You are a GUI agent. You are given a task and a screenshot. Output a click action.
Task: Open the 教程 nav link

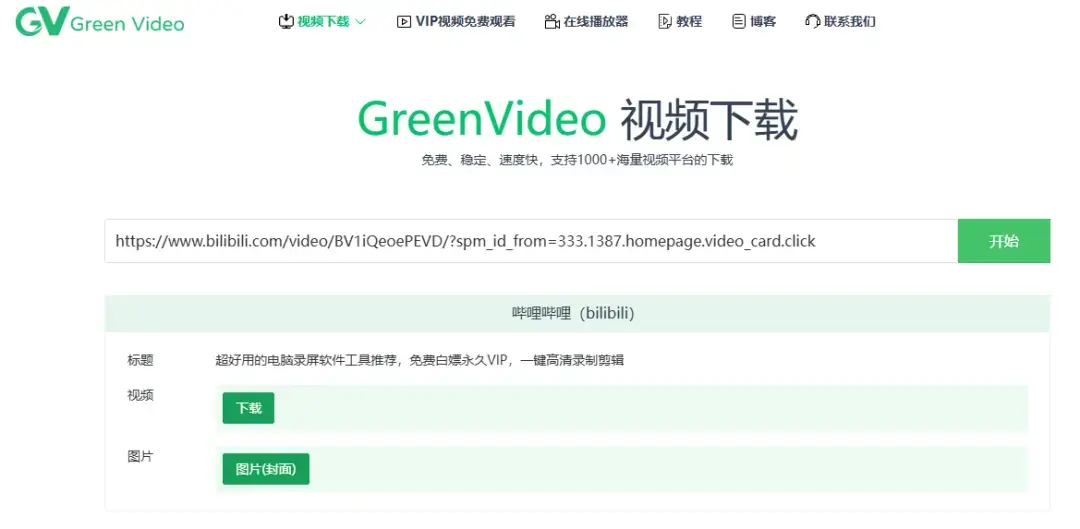click(x=689, y=21)
